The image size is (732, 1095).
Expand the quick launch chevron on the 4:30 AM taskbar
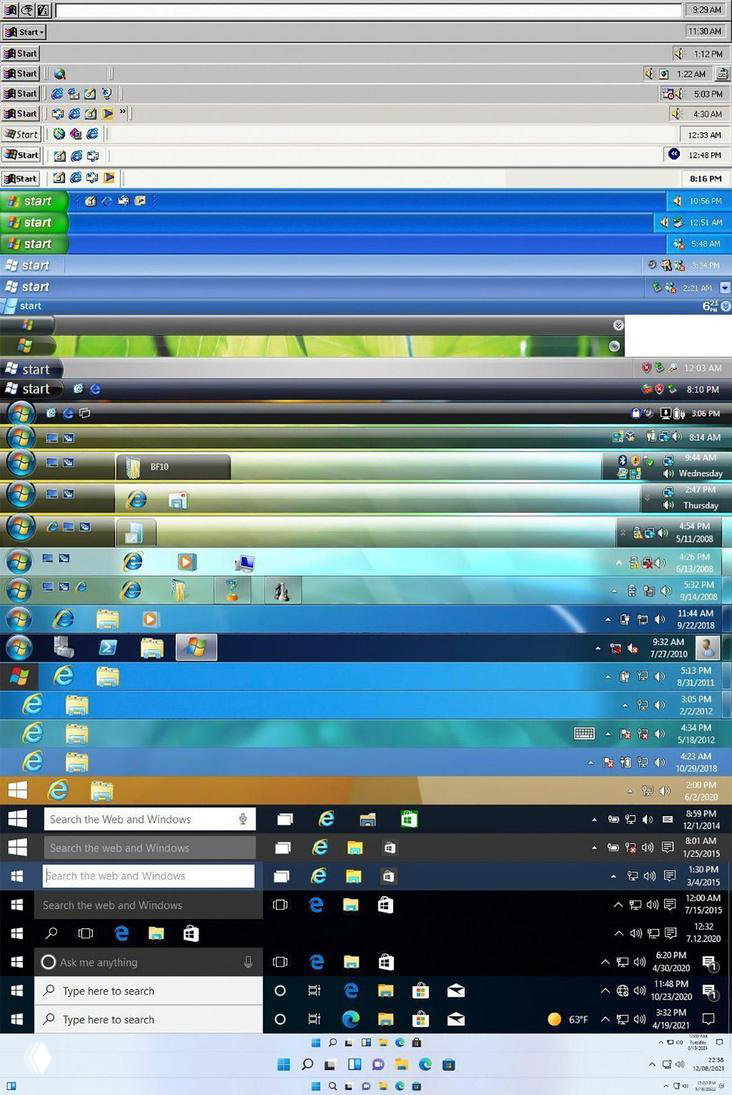point(123,112)
